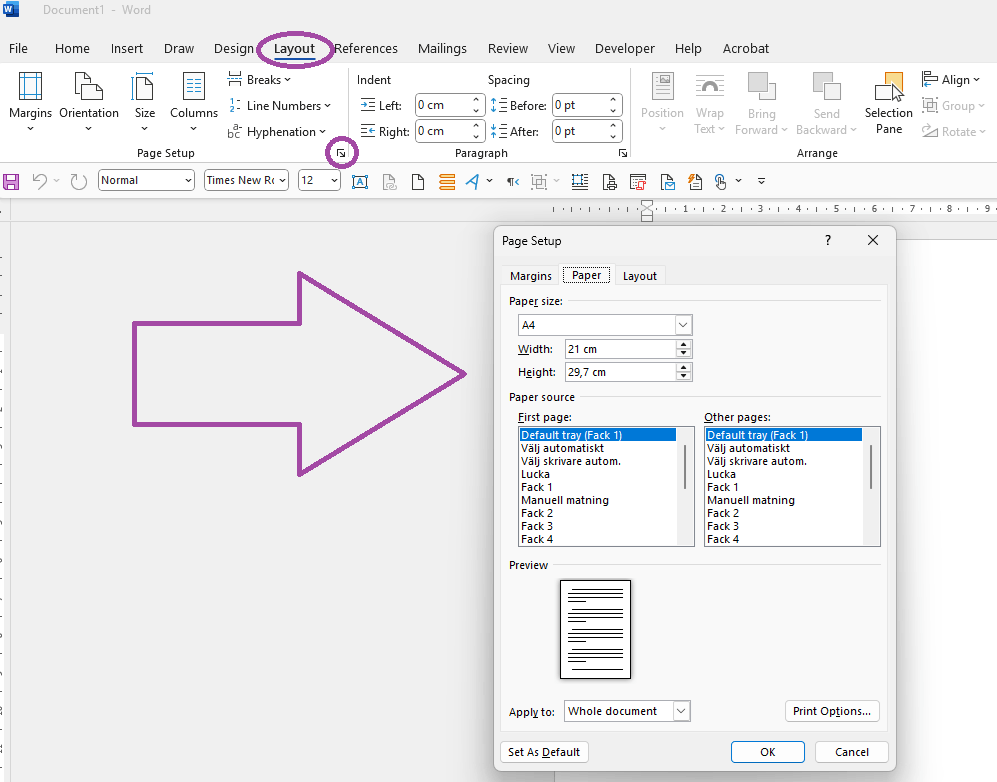The height and width of the screenshot is (782, 997).
Task: Click the paper Width field showing 21 cm
Action: pos(620,349)
